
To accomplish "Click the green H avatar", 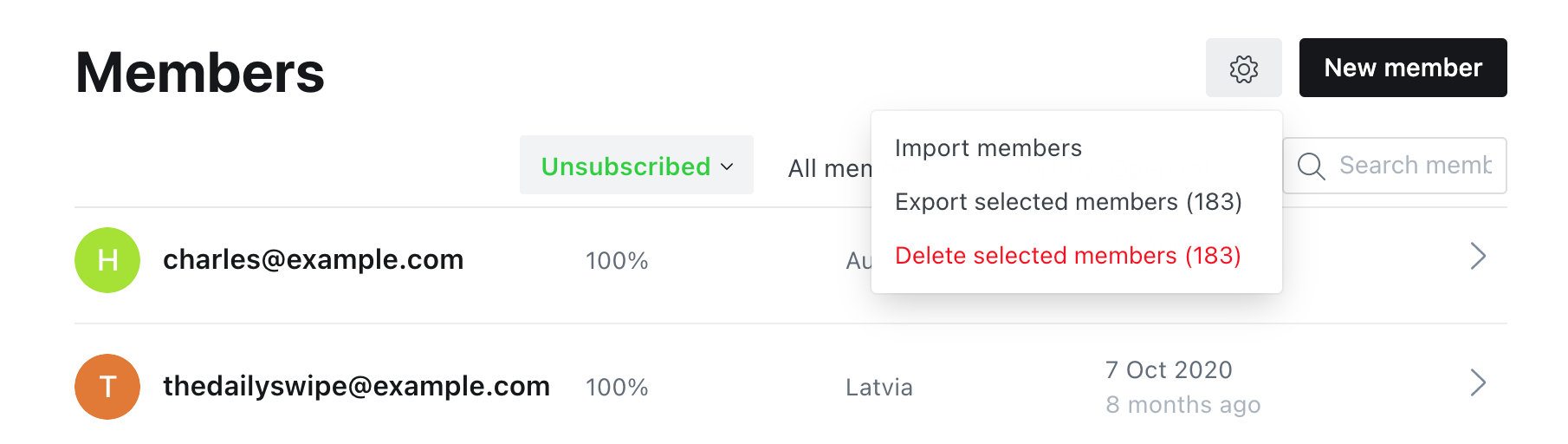I will point(107,260).
